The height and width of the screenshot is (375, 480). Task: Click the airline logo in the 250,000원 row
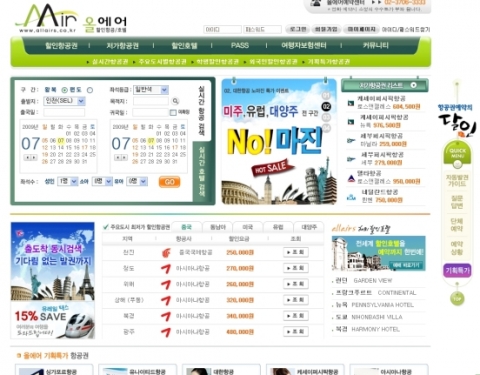tap(166, 252)
